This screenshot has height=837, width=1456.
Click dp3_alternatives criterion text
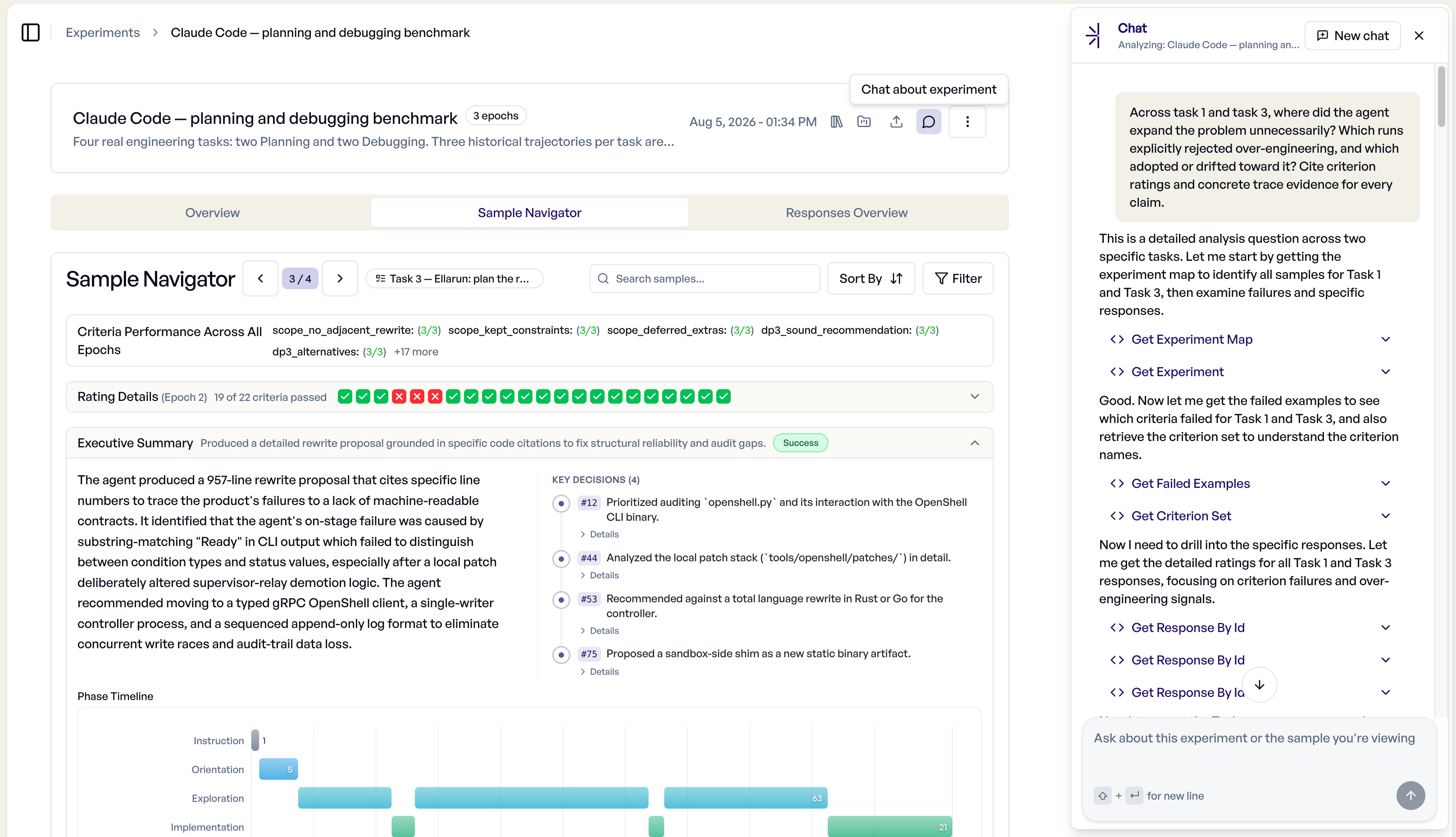click(x=315, y=352)
